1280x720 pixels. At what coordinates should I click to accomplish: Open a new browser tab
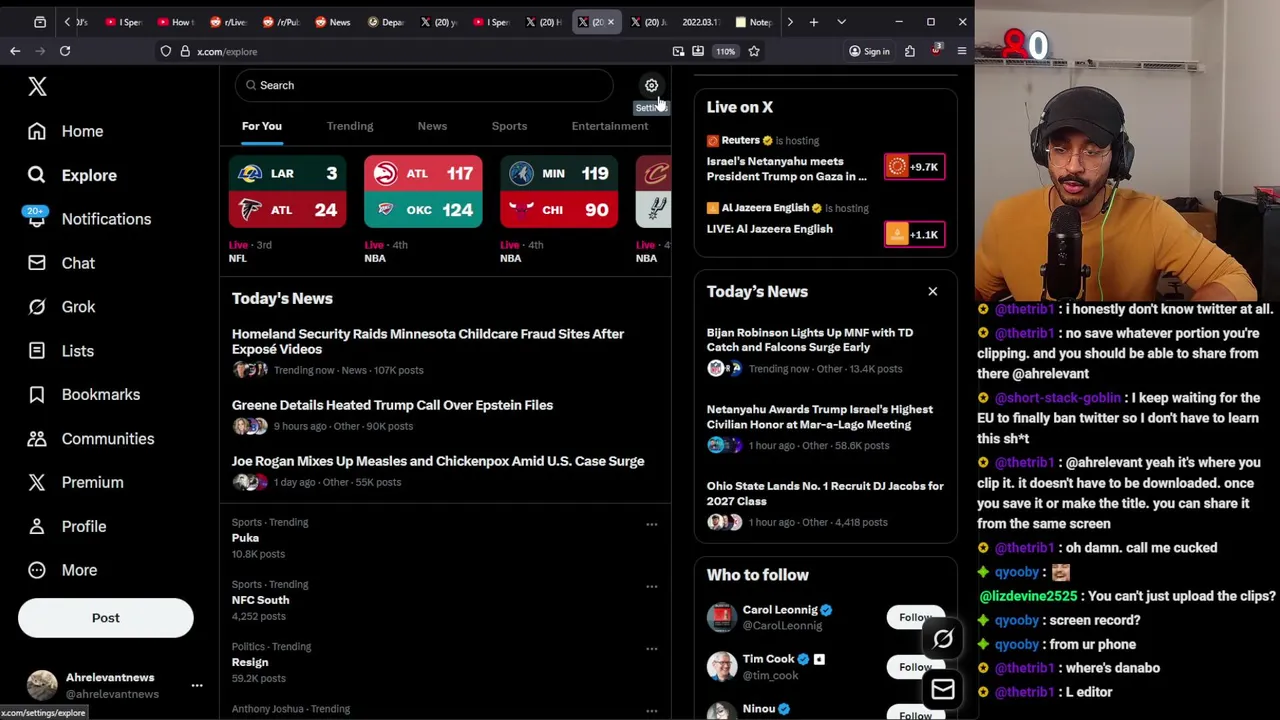pyautogui.click(x=814, y=22)
